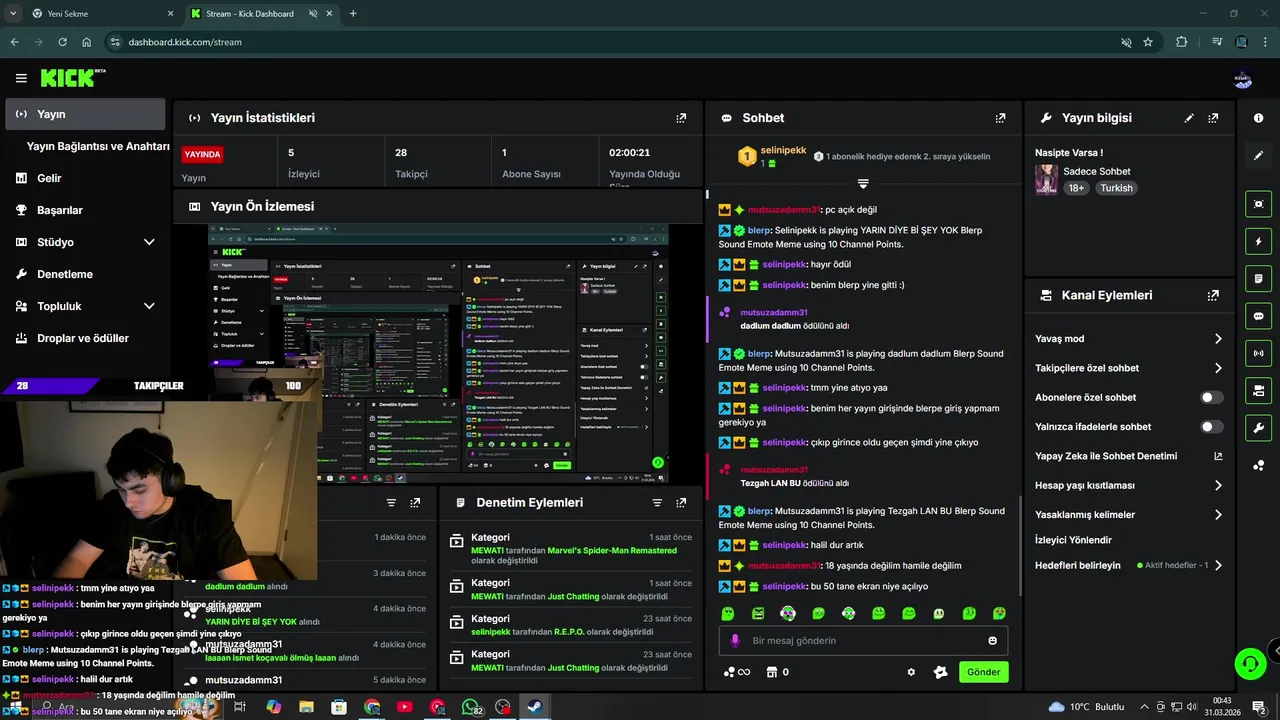The height and width of the screenshot is (720, 1280).
Task: Open Hedefleri belirleyin chevron
Action: pos(1218,565)
